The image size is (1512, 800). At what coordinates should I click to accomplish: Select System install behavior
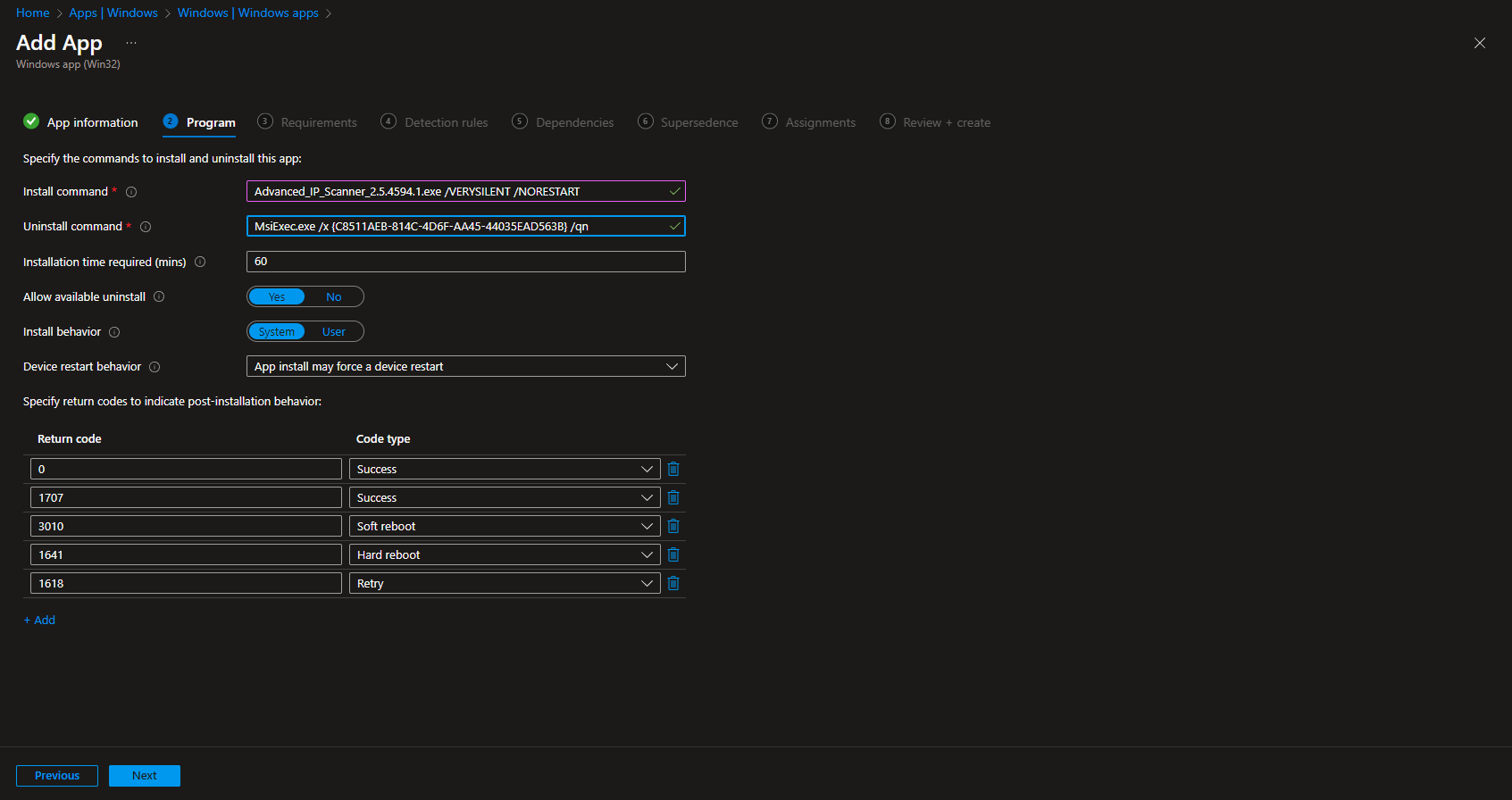coord(277,331)
